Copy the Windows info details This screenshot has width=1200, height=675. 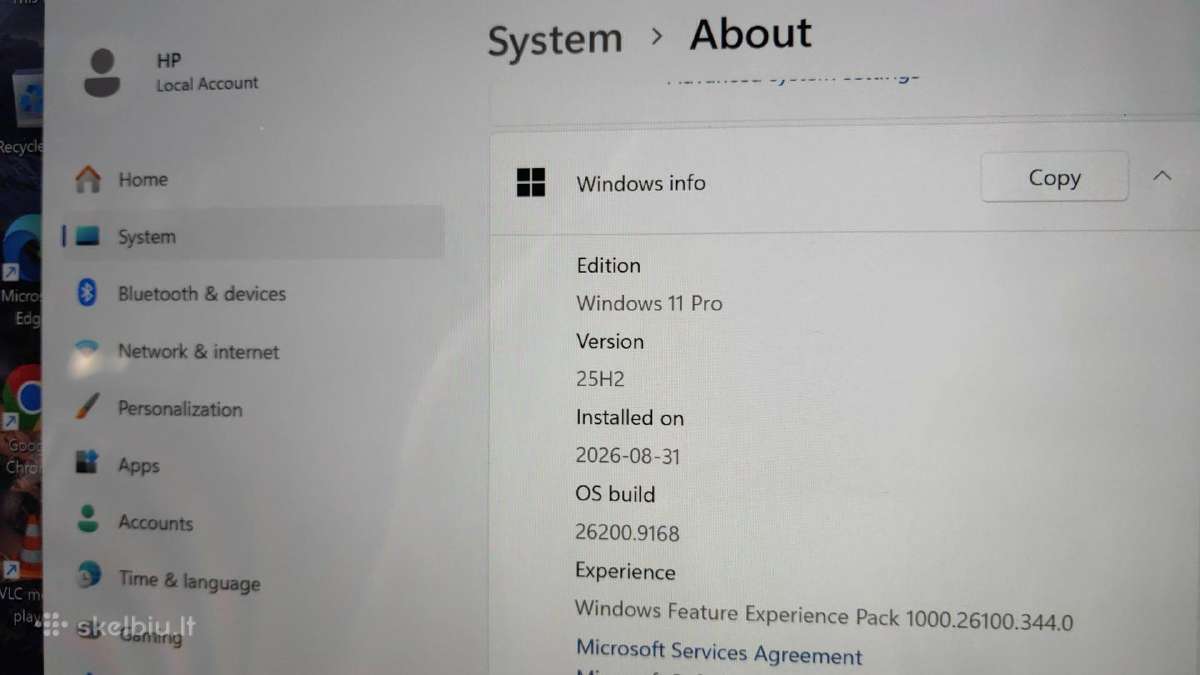(1054, 178)
